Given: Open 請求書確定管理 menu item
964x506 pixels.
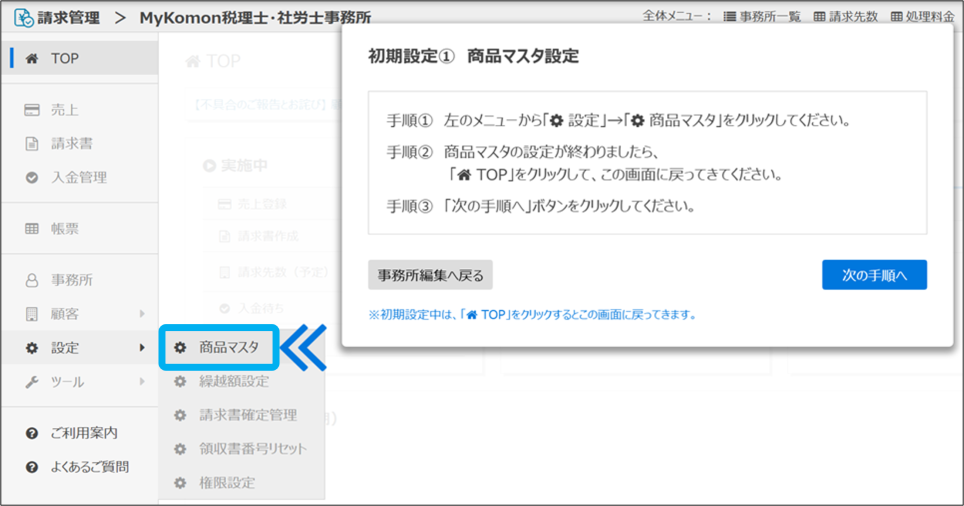Looking at the screenshot, I should coord(247,415).
